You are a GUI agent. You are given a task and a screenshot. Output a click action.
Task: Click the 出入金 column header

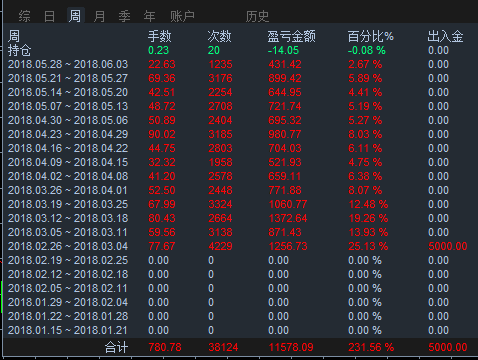[445, 36]
